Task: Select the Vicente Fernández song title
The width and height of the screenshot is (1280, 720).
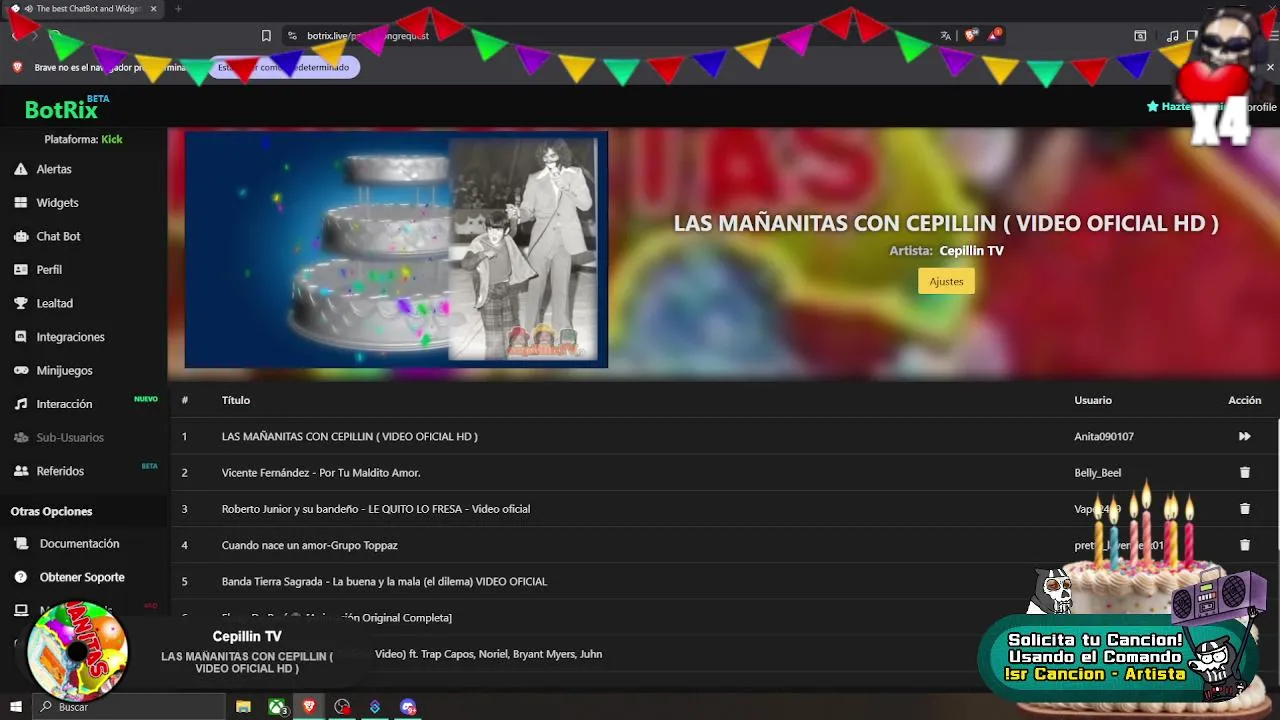Action: (x=321, y=472)
